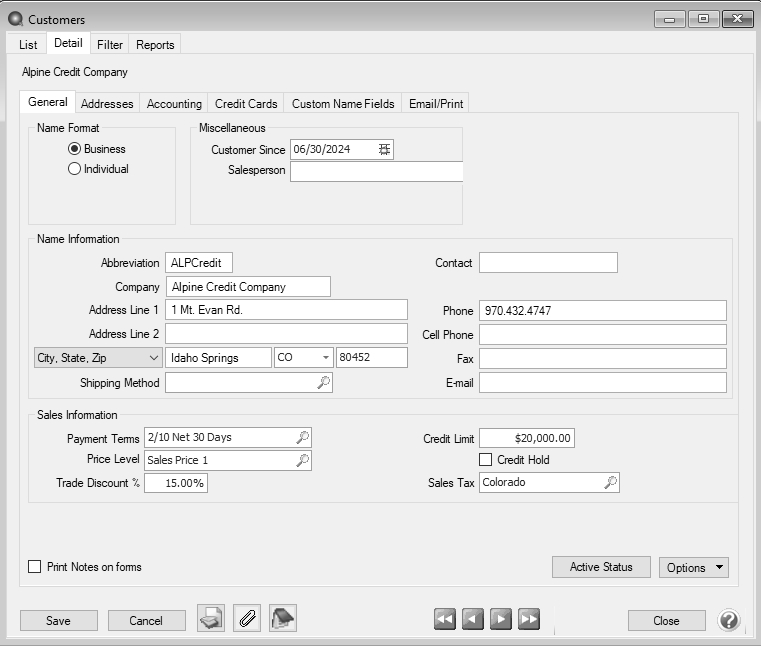Check Print Notes on forms
The height and width of the screenshot is (646, 761).
point(35,567)
